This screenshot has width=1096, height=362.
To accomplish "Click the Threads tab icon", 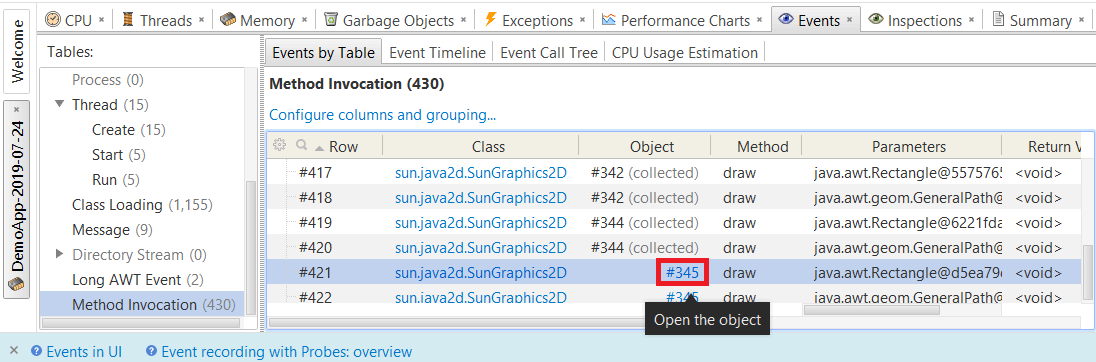I will click(128, 20).
